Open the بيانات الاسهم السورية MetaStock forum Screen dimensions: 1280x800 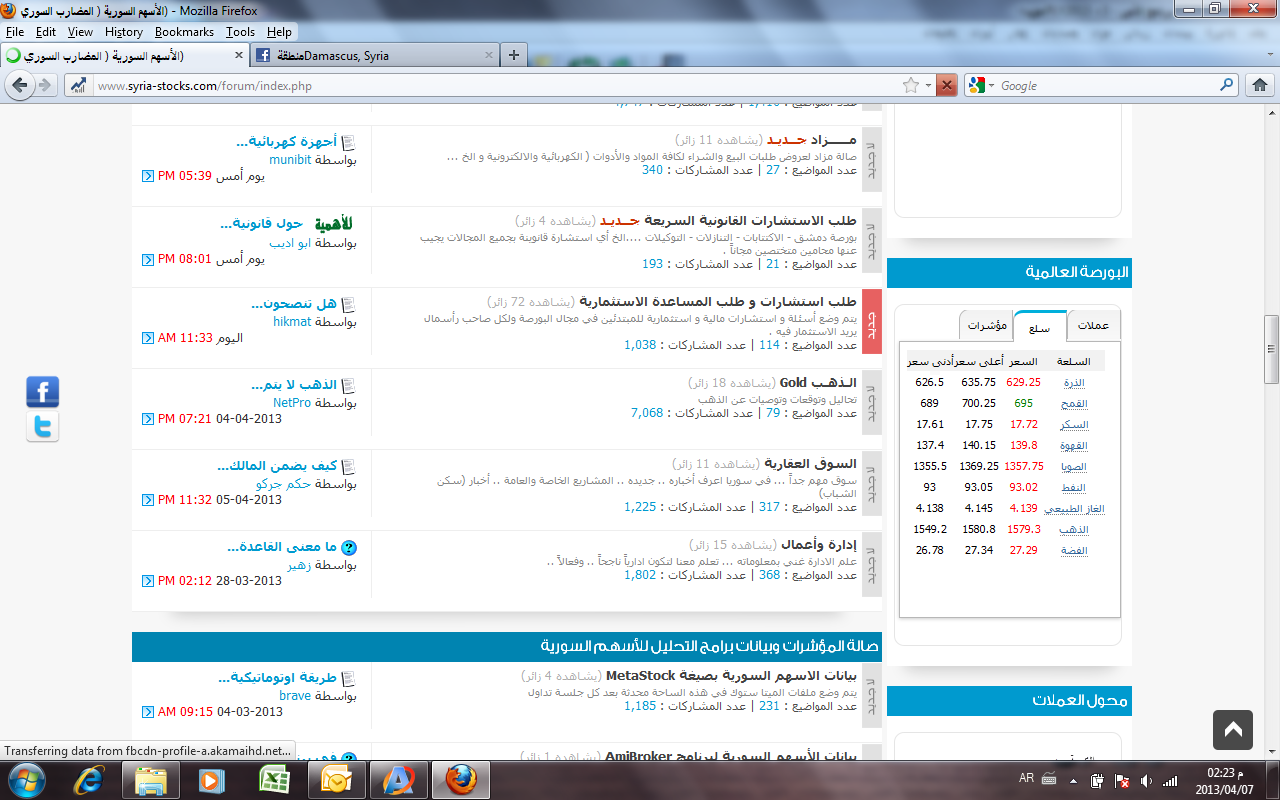732,675
